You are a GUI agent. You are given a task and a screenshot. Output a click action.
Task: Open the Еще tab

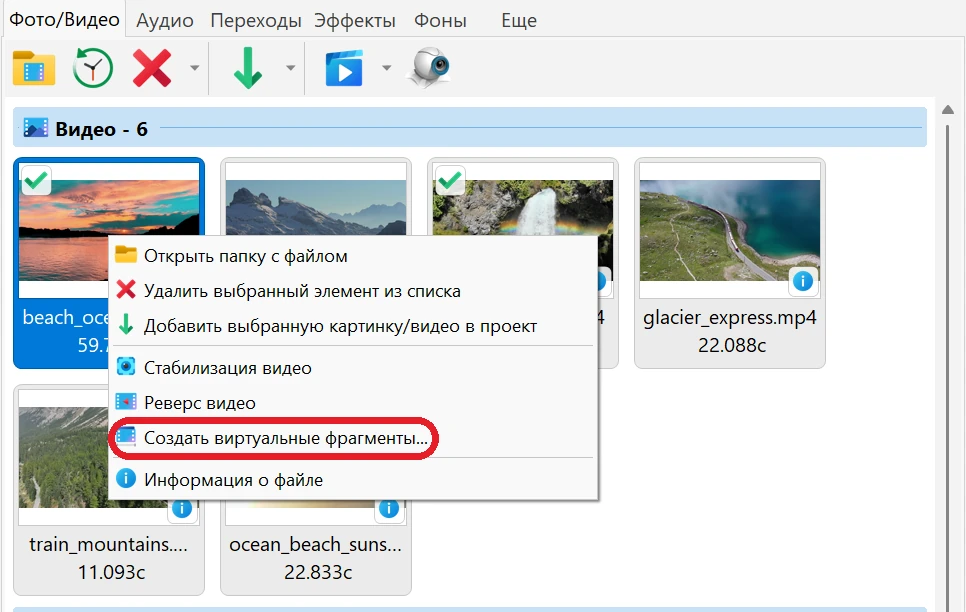[519, 20]
